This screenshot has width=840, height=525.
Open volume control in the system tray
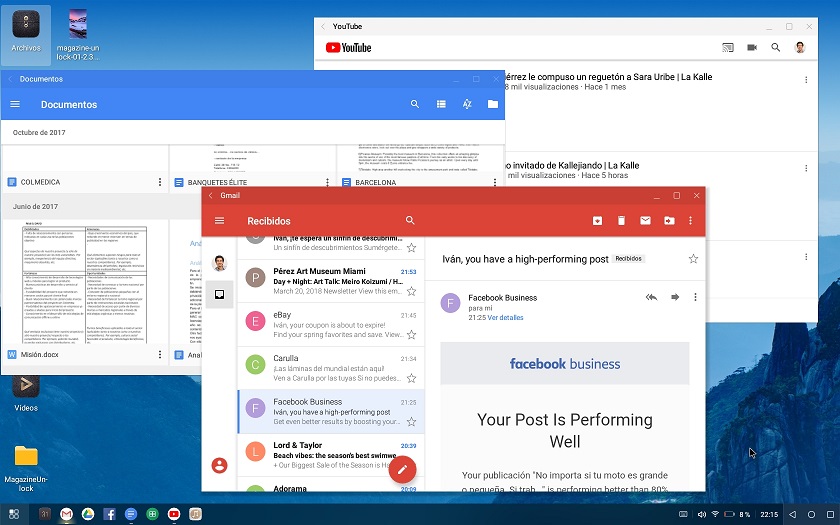701,514
